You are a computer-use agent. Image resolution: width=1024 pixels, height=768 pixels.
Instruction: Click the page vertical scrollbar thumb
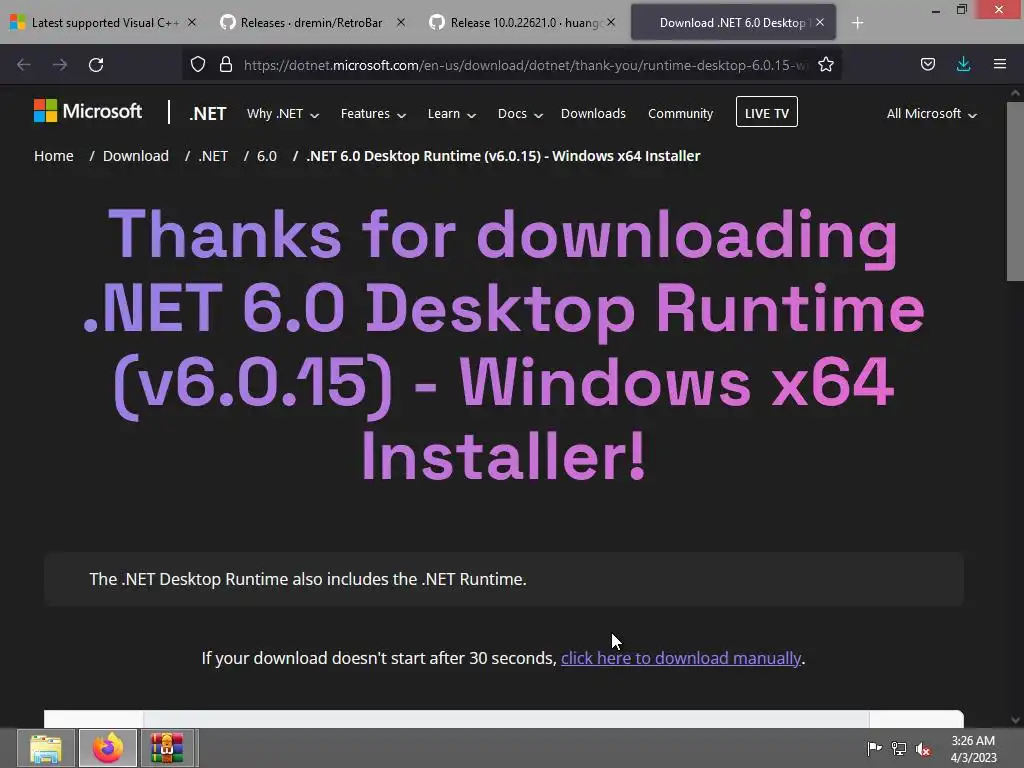1015,191
